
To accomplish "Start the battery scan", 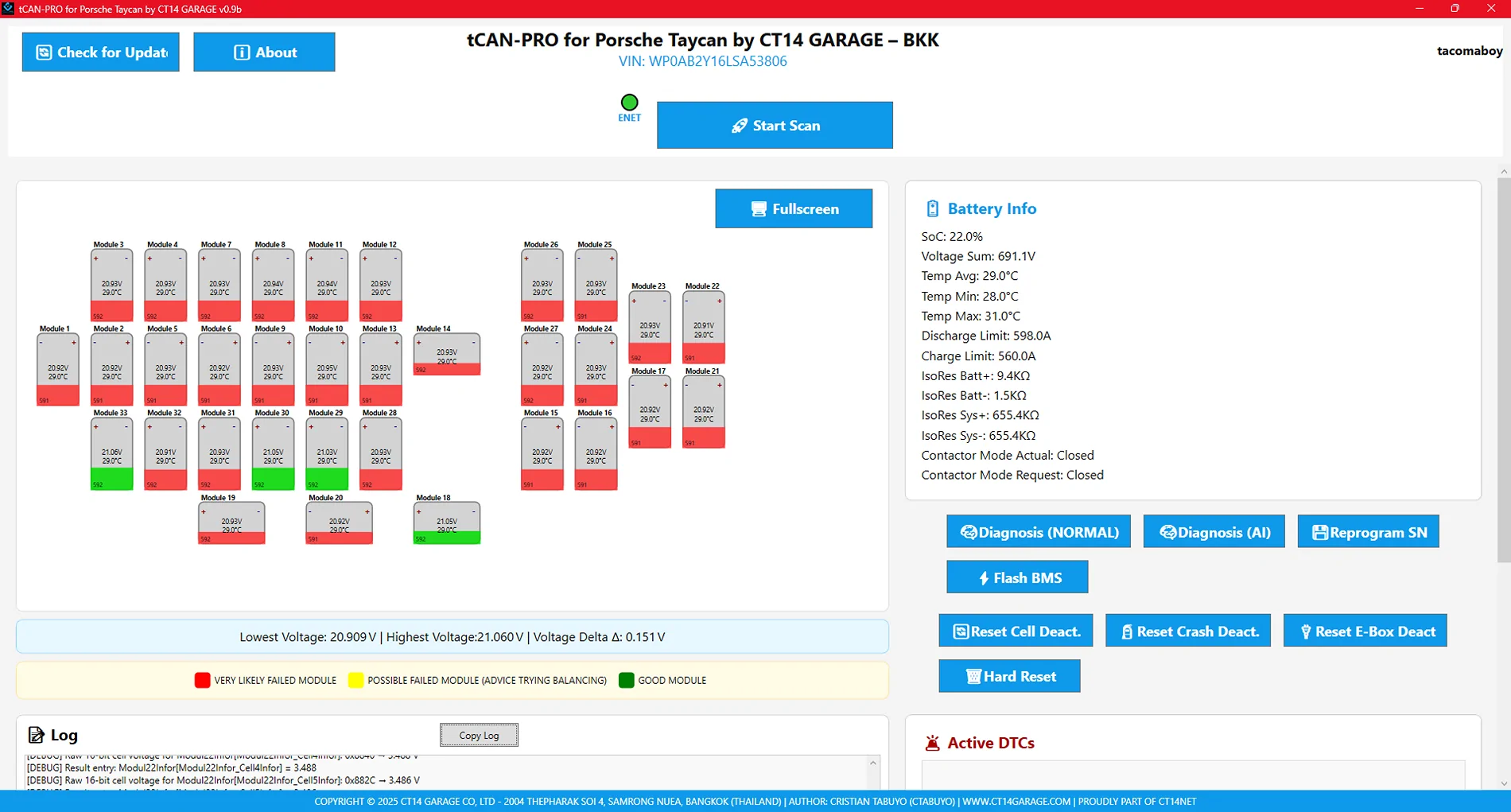I will point(775,125).
